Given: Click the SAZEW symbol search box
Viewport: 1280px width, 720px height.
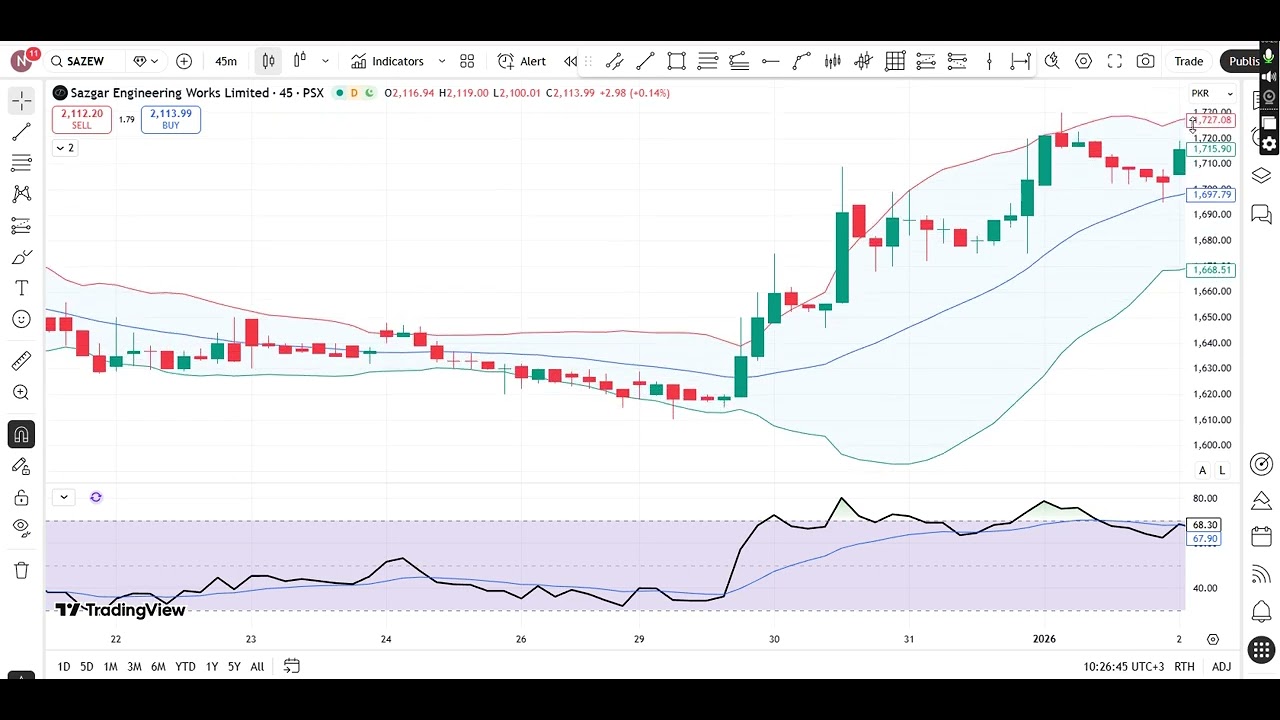Looking at the screenshot, I should (86, 61).
